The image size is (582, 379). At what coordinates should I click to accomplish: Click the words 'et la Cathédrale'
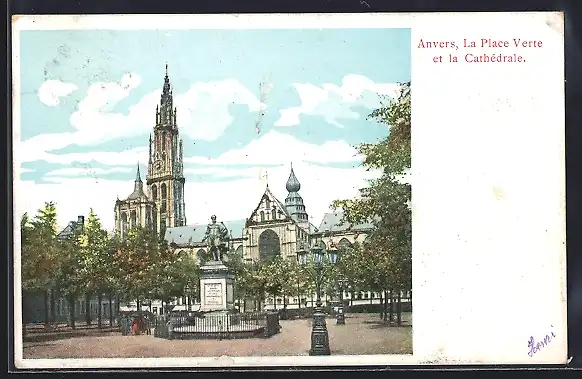point(479,59)
